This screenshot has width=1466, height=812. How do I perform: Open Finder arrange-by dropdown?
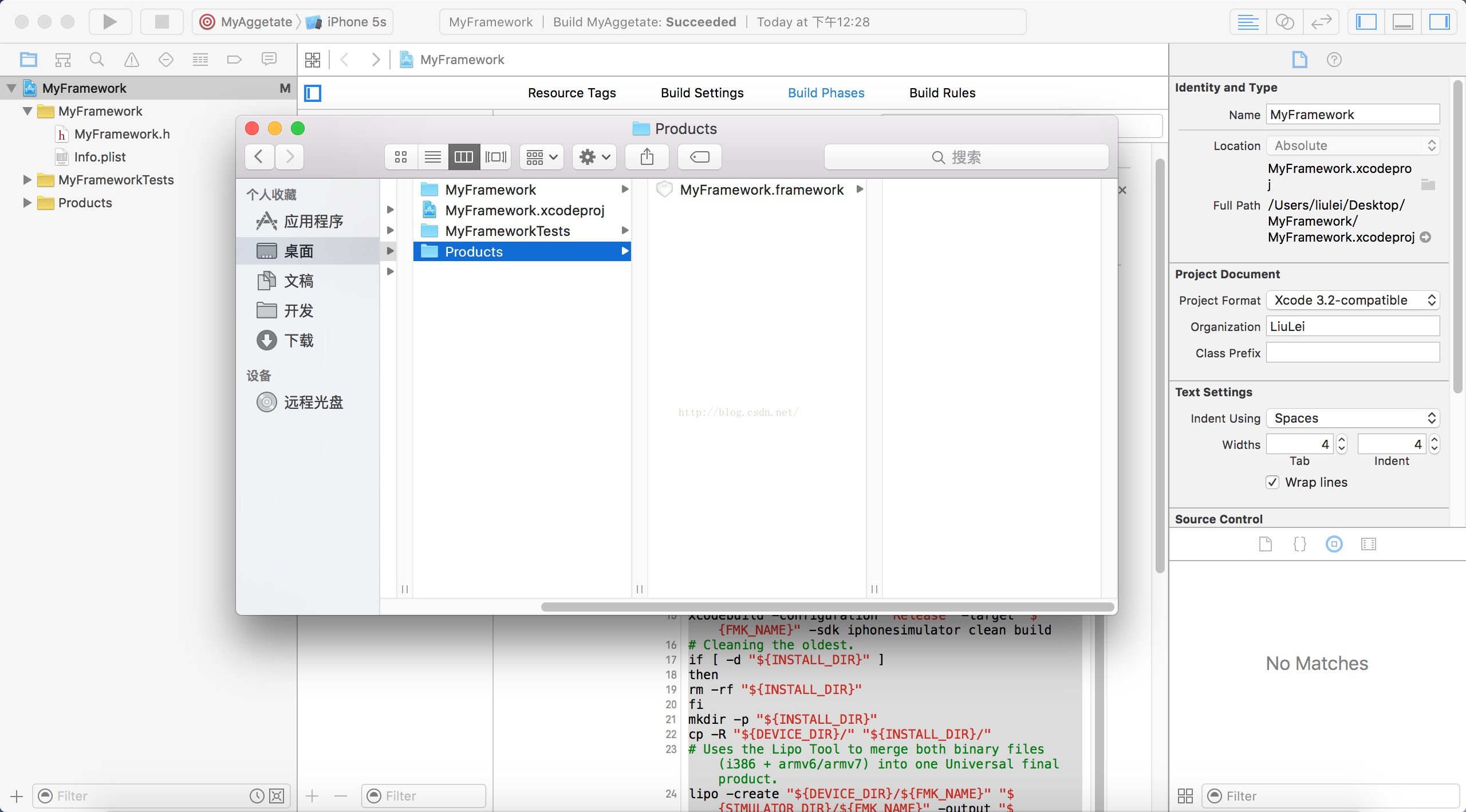tap(542, 156)
